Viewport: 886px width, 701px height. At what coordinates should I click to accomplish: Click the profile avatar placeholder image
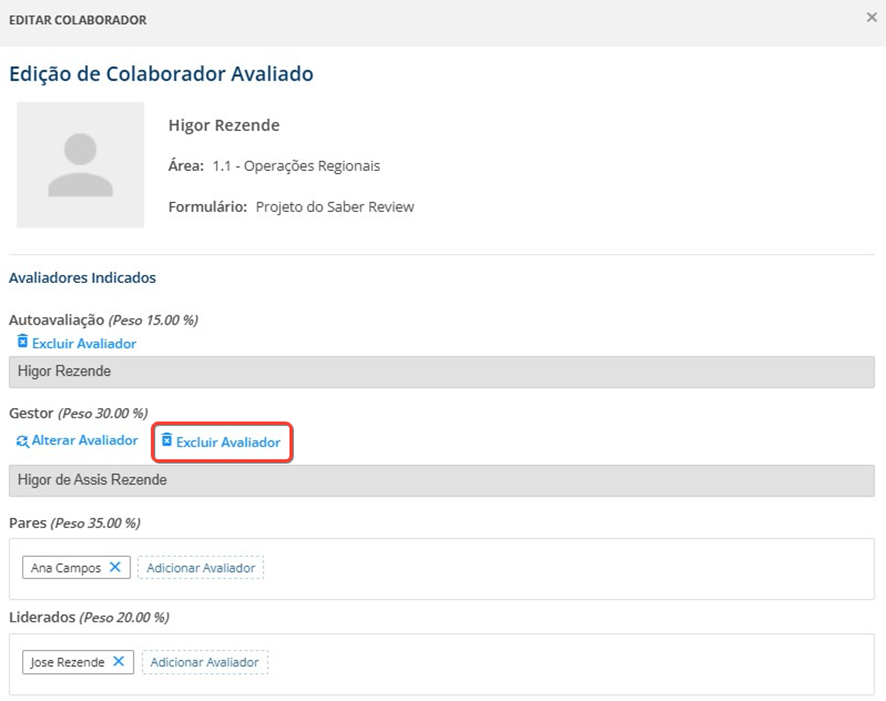pyautogui.click(x=80, y=165)
